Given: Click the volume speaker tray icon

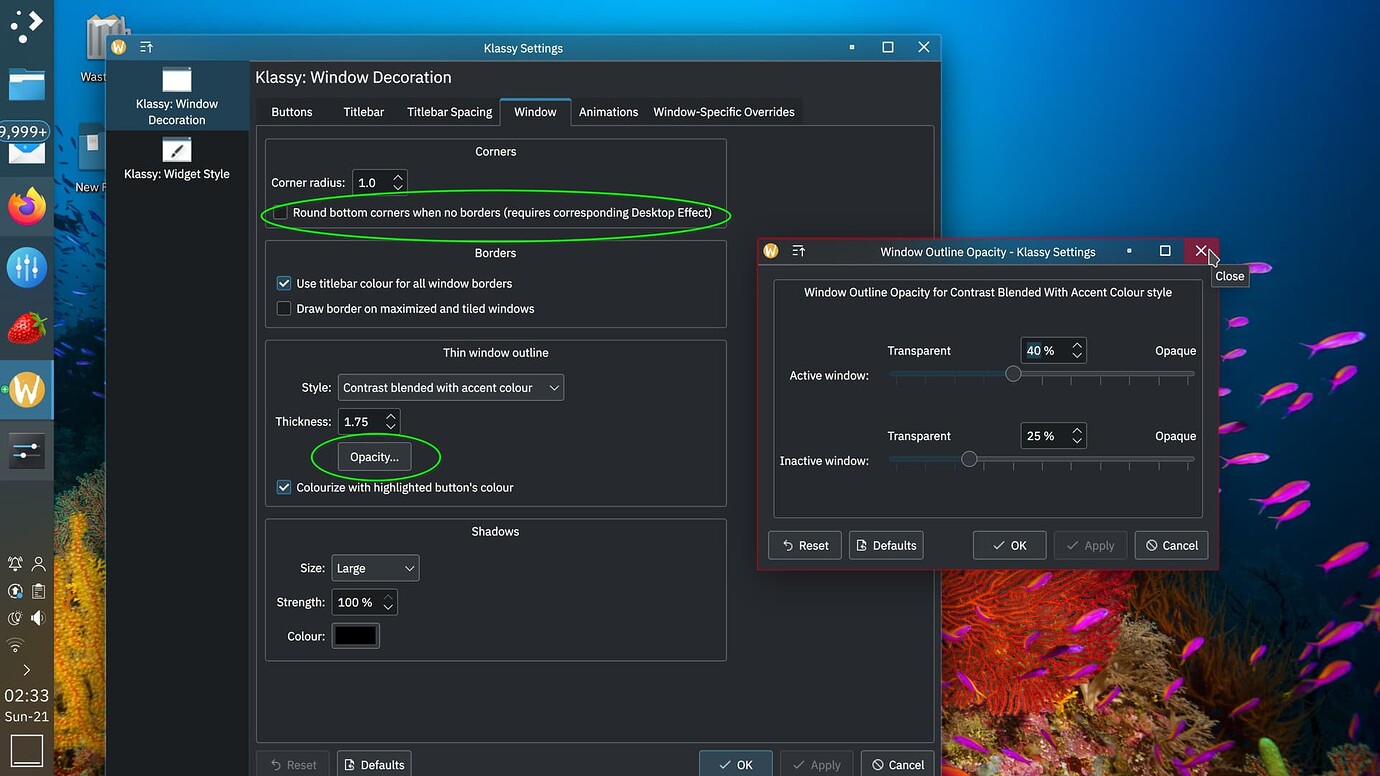Looking at the screenshot, I should pyautogui.click(x=38, y=618).
